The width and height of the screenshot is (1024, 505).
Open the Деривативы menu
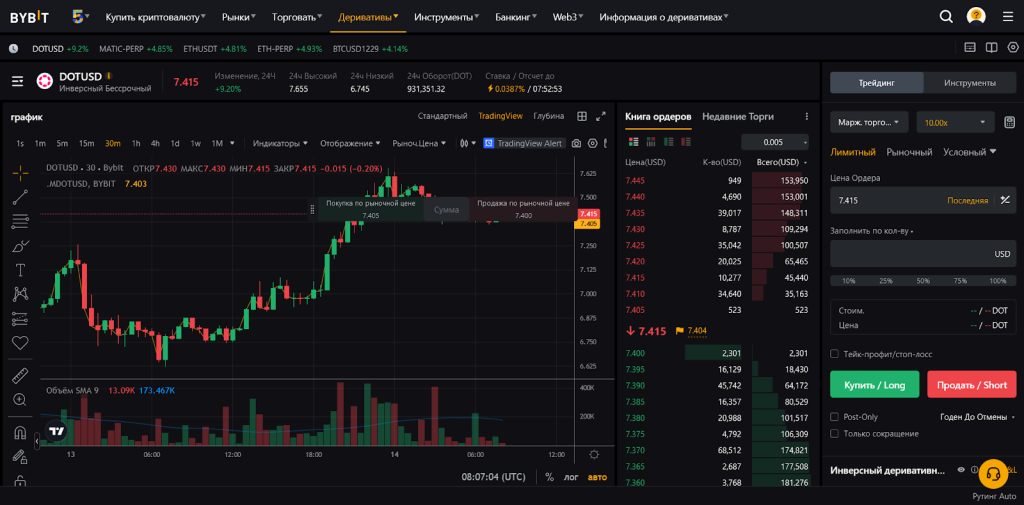(x=367, y=17)
